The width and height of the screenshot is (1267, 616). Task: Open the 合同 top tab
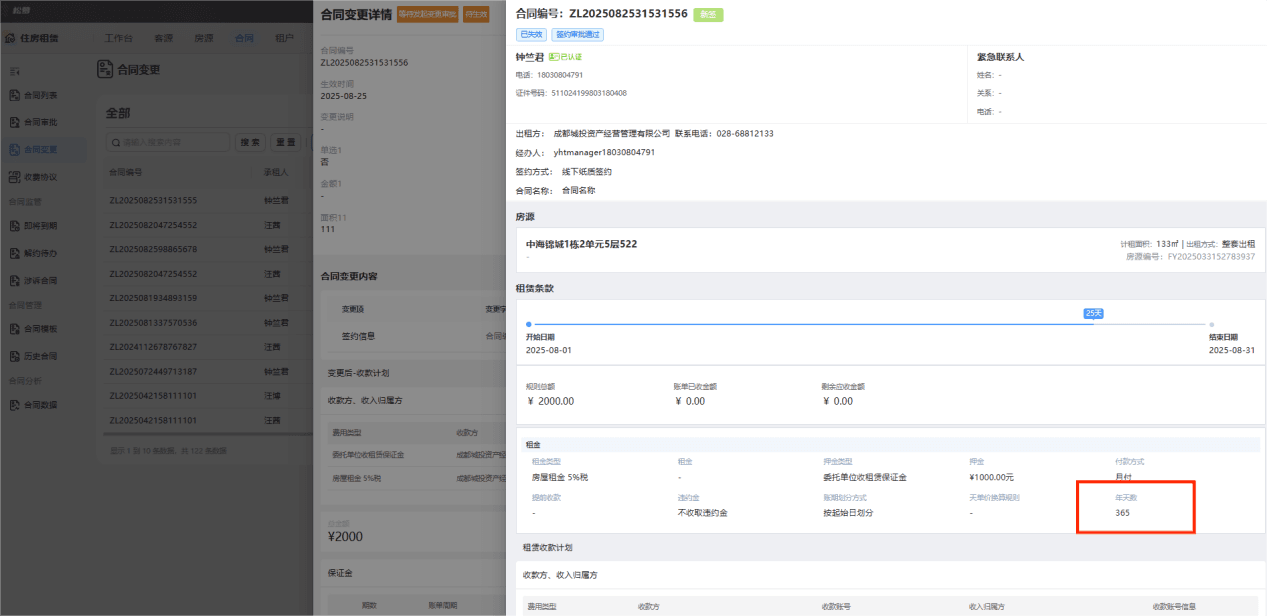(x=244, y=38)
